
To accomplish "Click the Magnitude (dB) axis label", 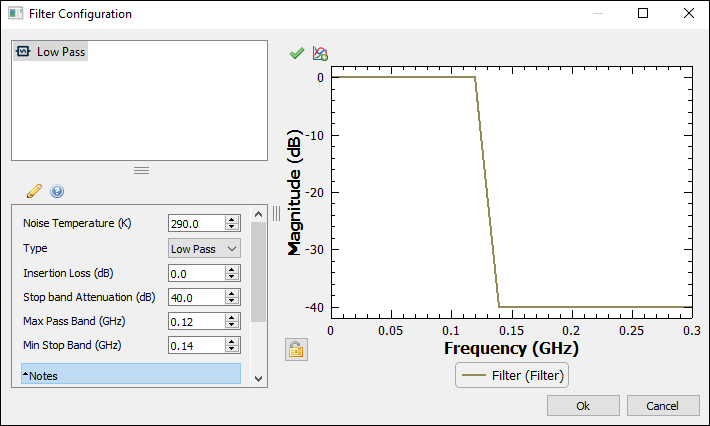I will (x=294, y=192).
